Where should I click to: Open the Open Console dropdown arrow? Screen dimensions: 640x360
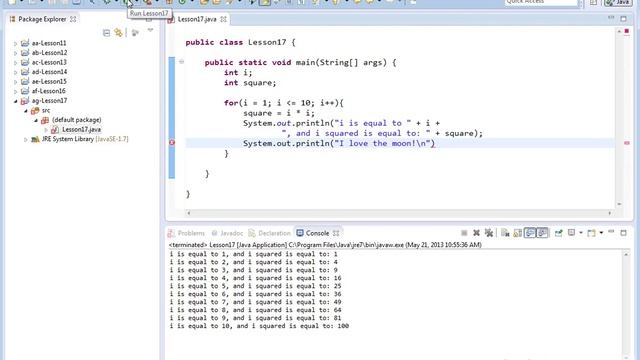(x=601, y=233)
